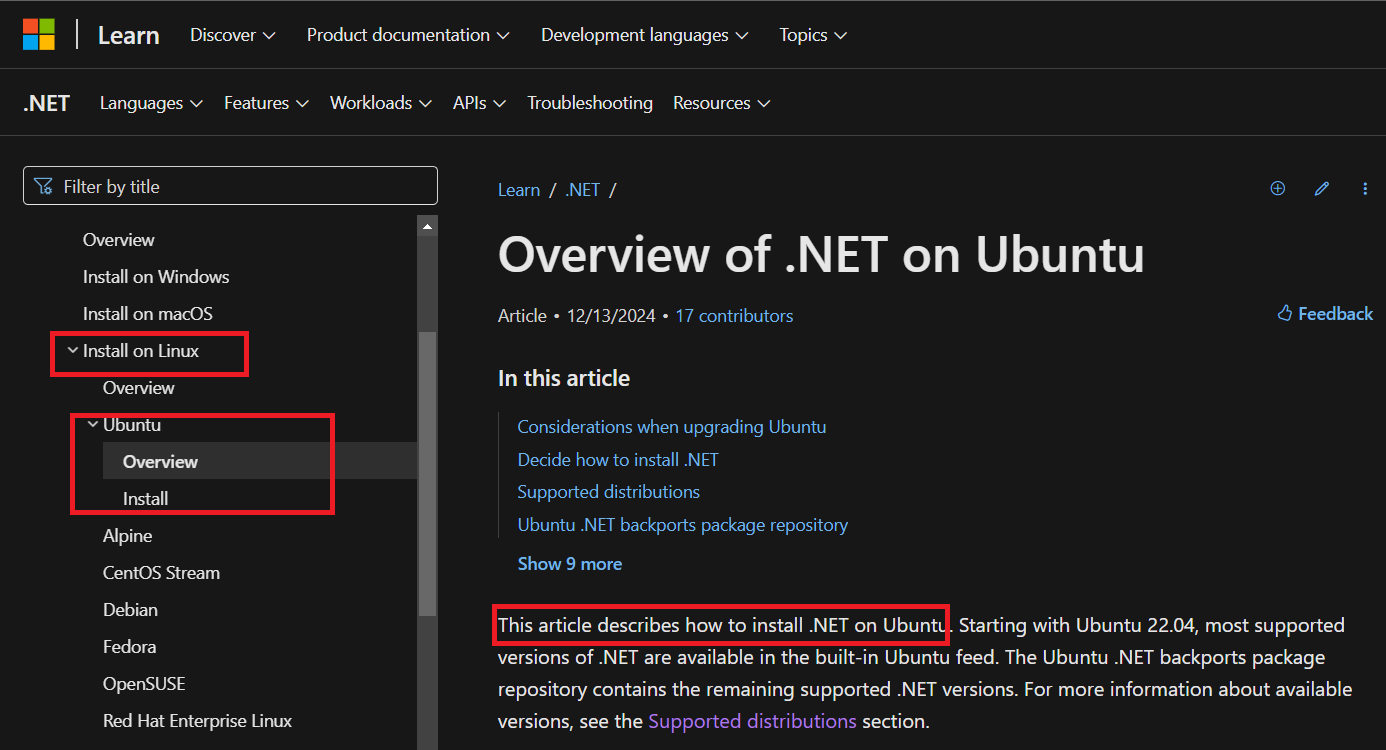Open the Fedora tree item

pos(129,647)
